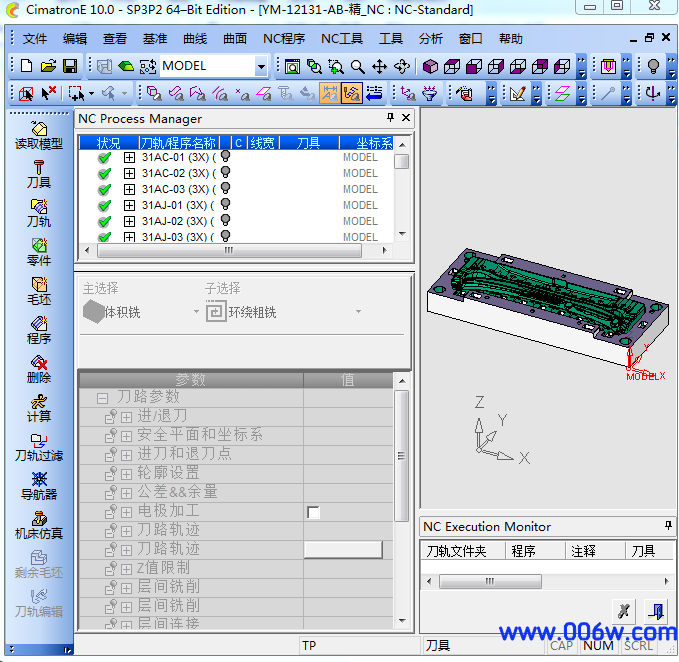Screen dimensions: 679x662
Task: Click the 零件 (part) sidebar icon
Action: tap(39, 252)
